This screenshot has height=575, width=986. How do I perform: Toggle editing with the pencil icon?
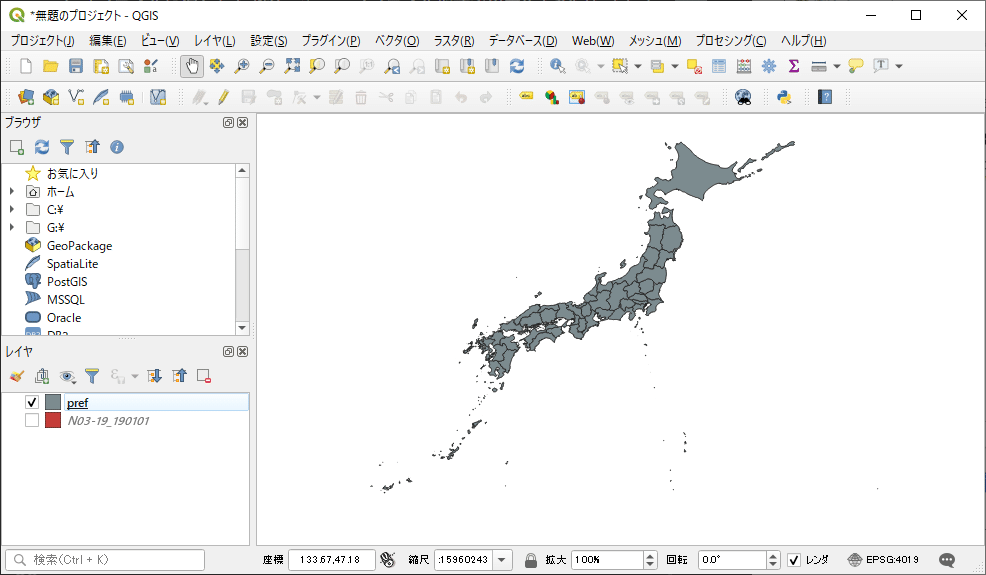(x=223, y=97)
